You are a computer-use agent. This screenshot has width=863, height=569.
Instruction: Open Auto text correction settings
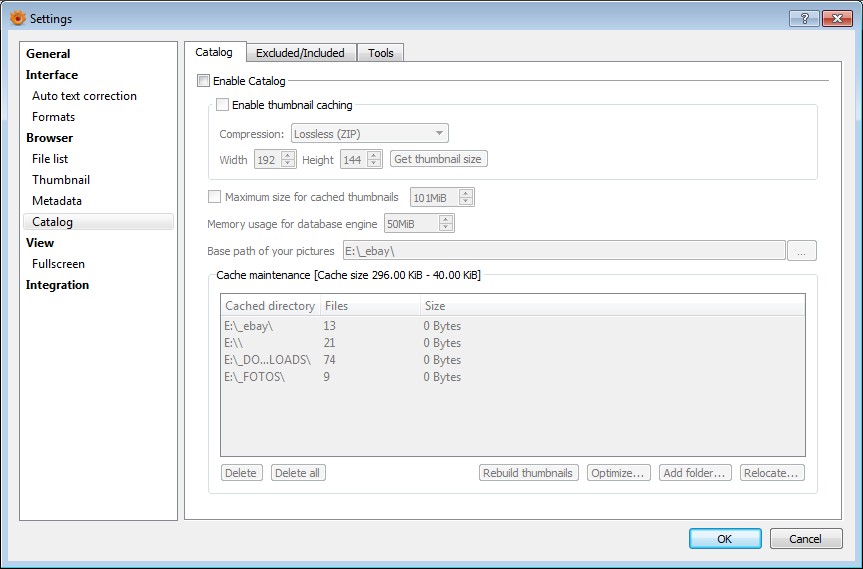[84, 96]
